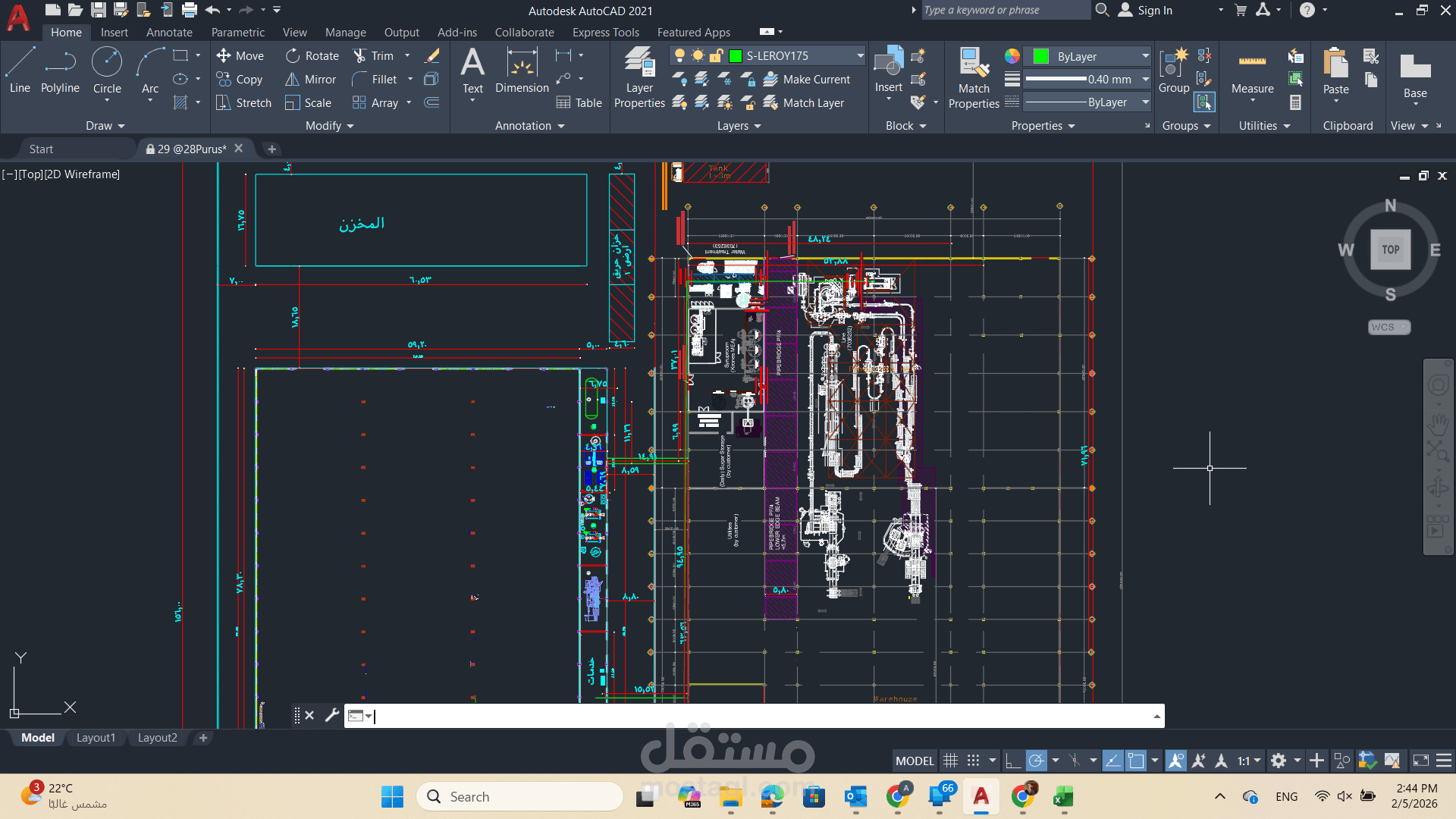Click Match Layer button
Viewport: 1456px width, 819px height.
coord(804,102)
